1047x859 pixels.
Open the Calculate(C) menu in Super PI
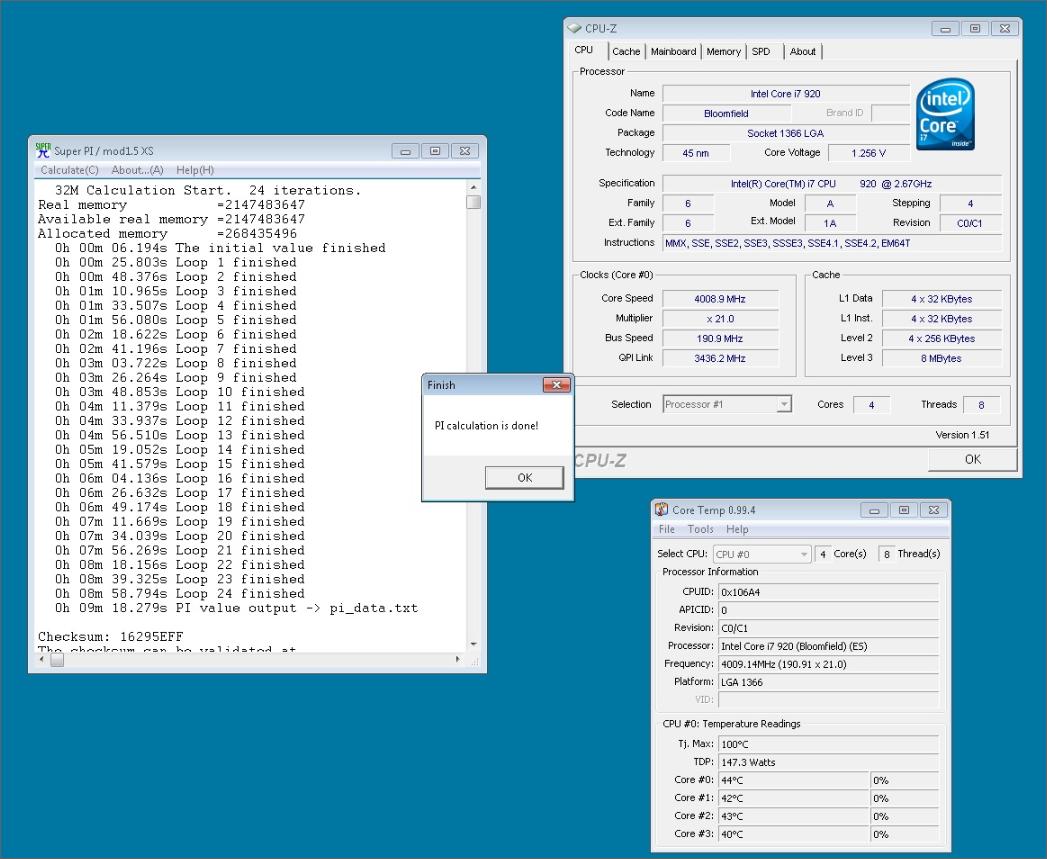[69, 170]
